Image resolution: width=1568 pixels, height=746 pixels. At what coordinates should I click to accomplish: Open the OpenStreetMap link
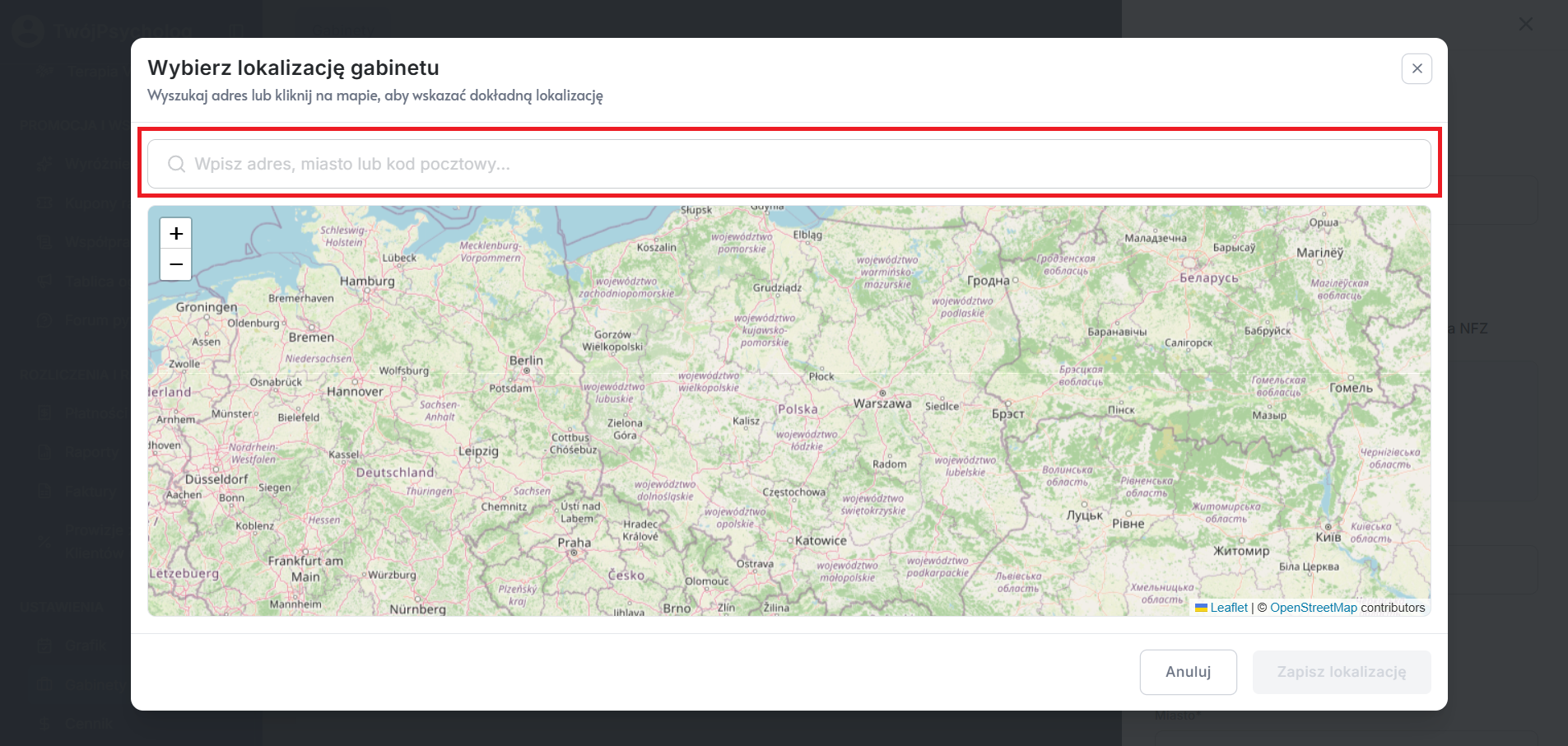(1313, 608)
